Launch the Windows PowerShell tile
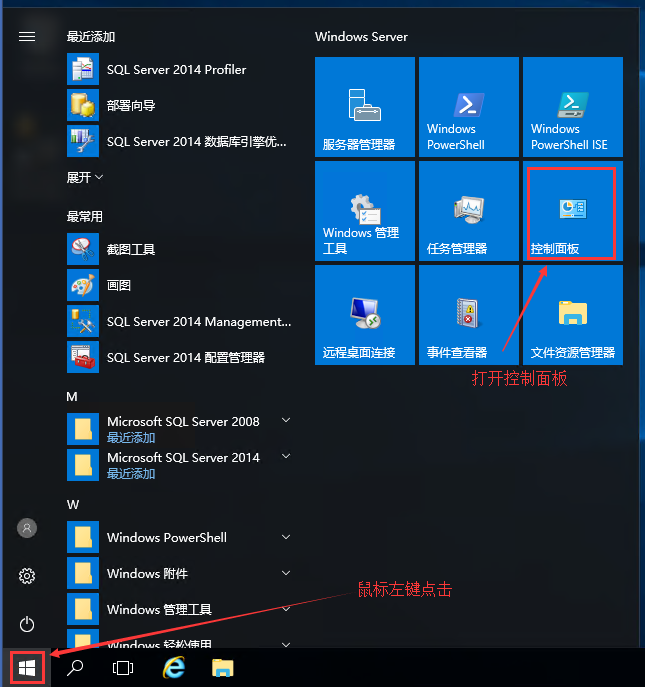645x687 pixels. click(468, 106)
